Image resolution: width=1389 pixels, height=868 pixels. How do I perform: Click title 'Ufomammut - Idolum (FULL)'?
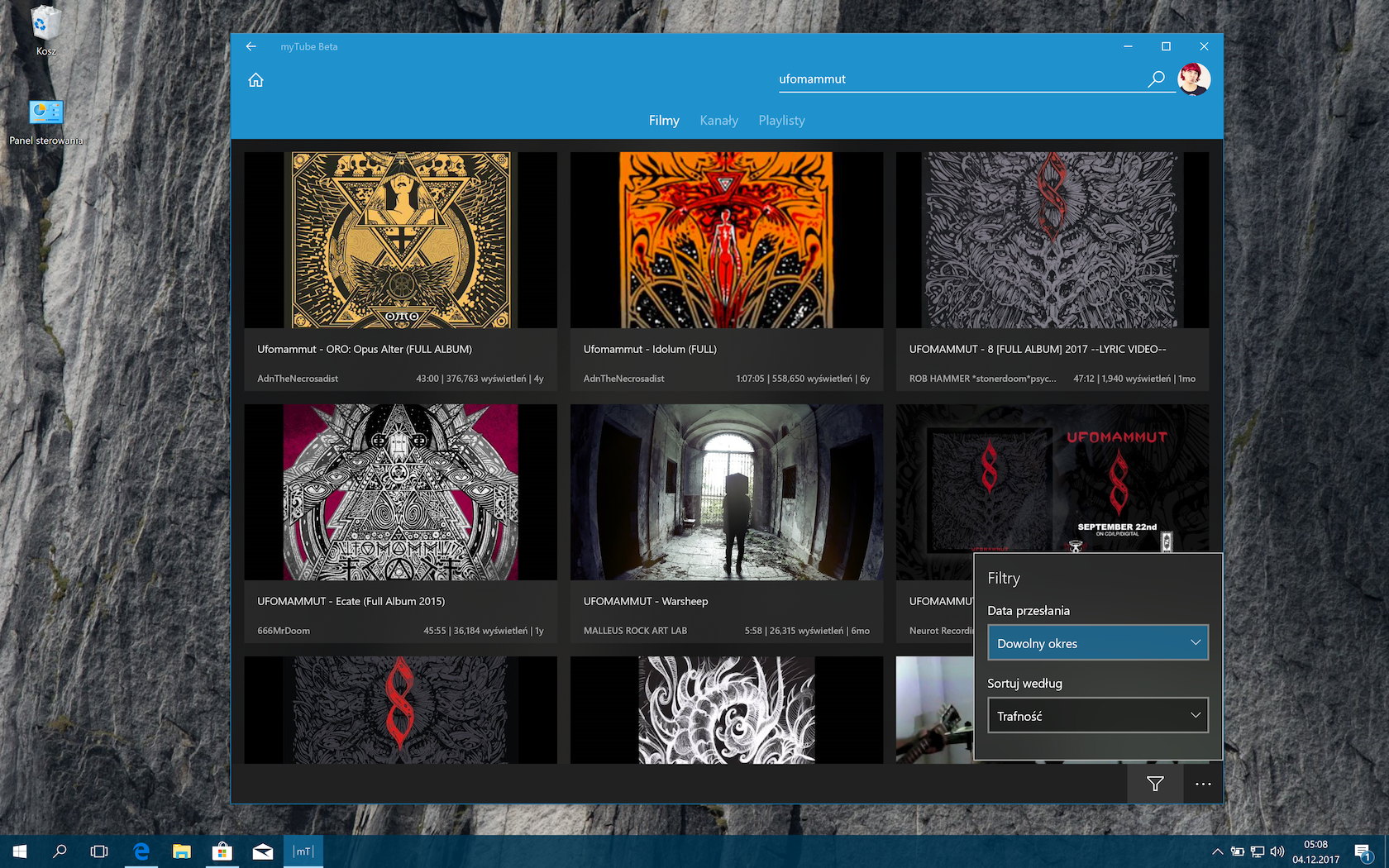tap(650, 350)
